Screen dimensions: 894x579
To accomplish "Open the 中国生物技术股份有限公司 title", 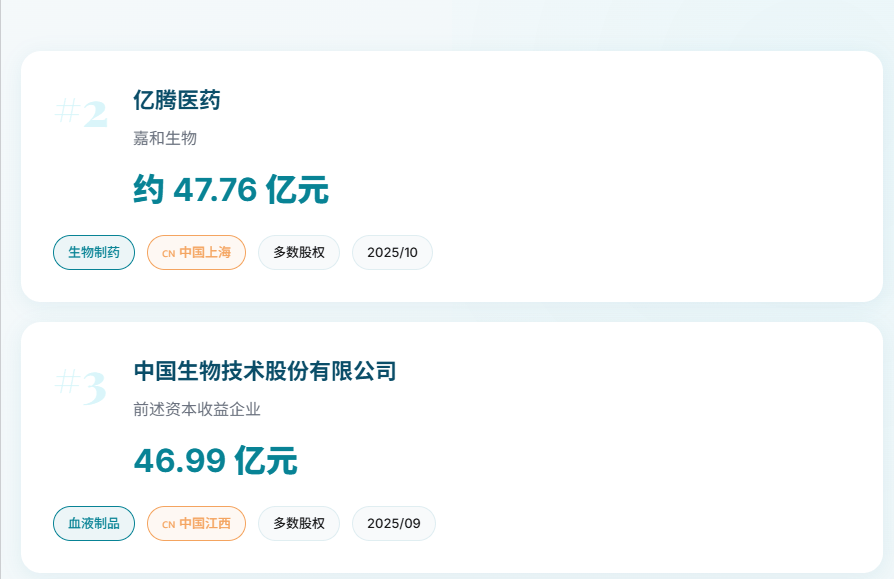I will click(x=265, y=371).
